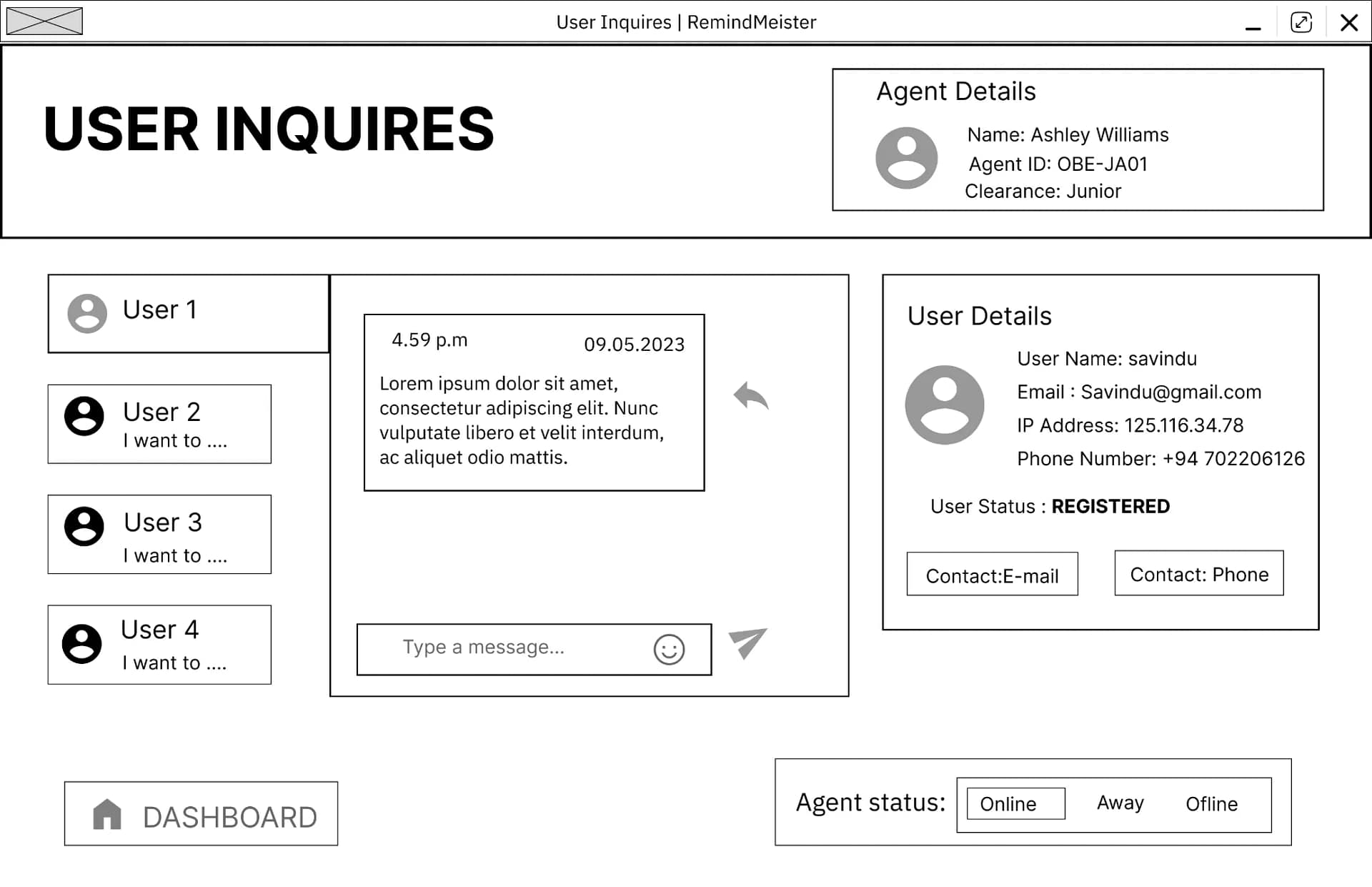1372x887 pixels.
Task: Set agent status to Away
Action: [x=1120, y=803]
